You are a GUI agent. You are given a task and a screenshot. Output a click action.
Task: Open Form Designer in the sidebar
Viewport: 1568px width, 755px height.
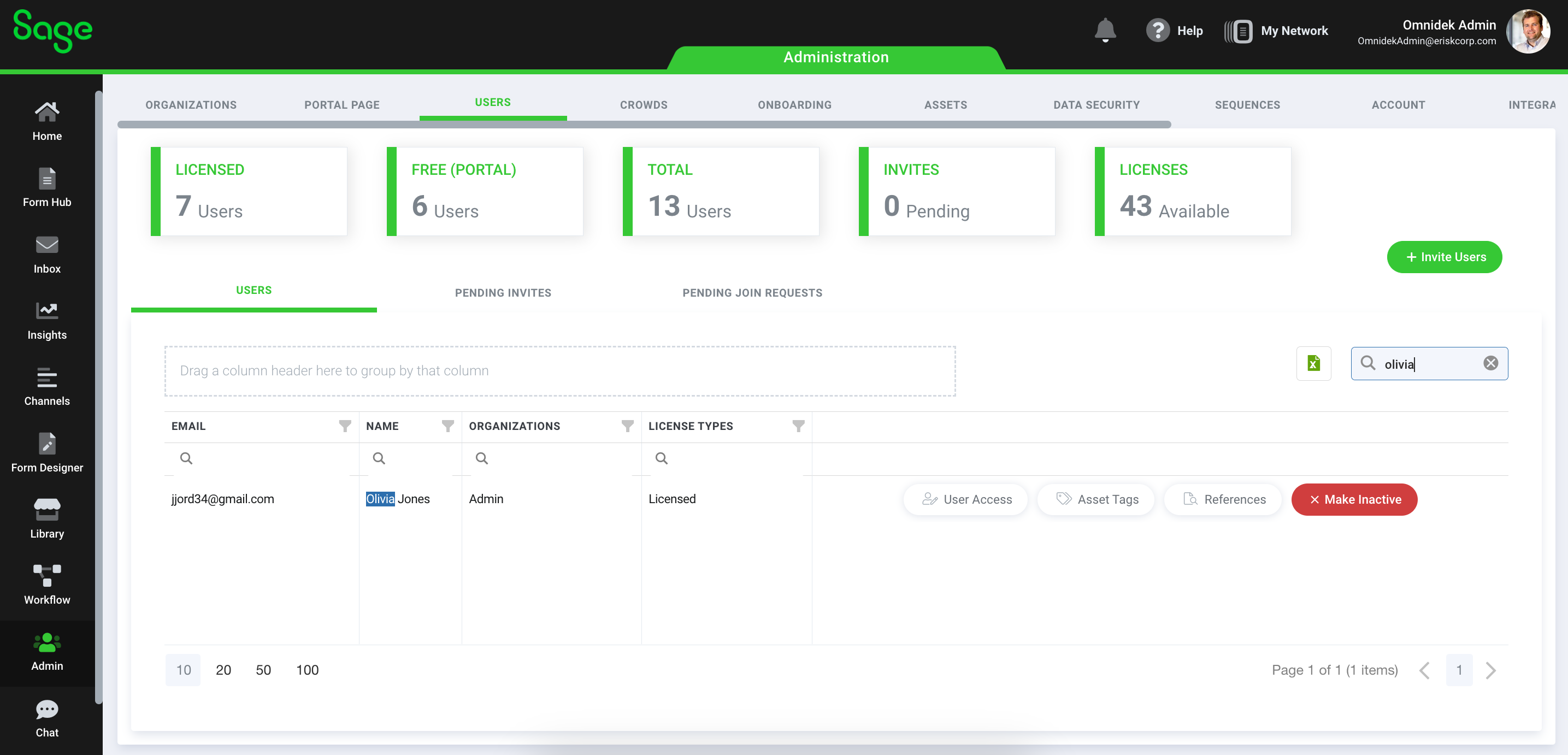(x=47, y=453)
